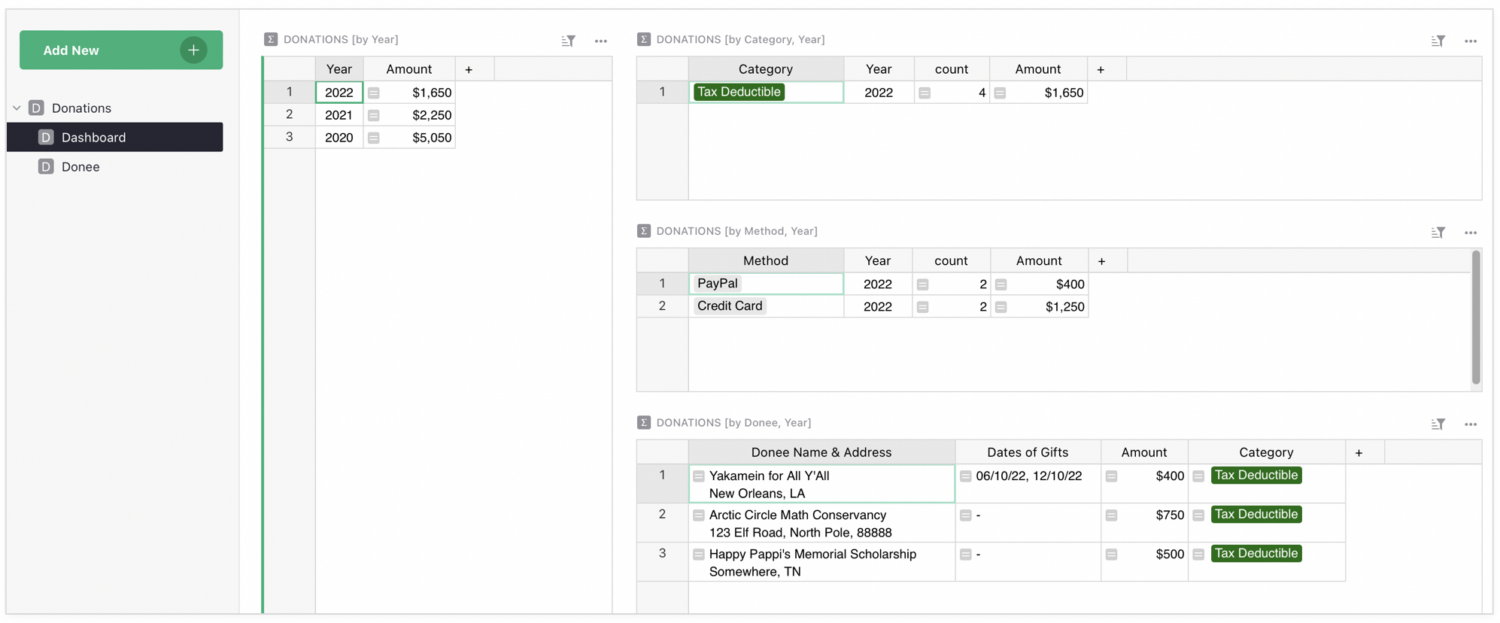
Task: Open sort and filter for DONATIONS by Method
Action: 1438,232
